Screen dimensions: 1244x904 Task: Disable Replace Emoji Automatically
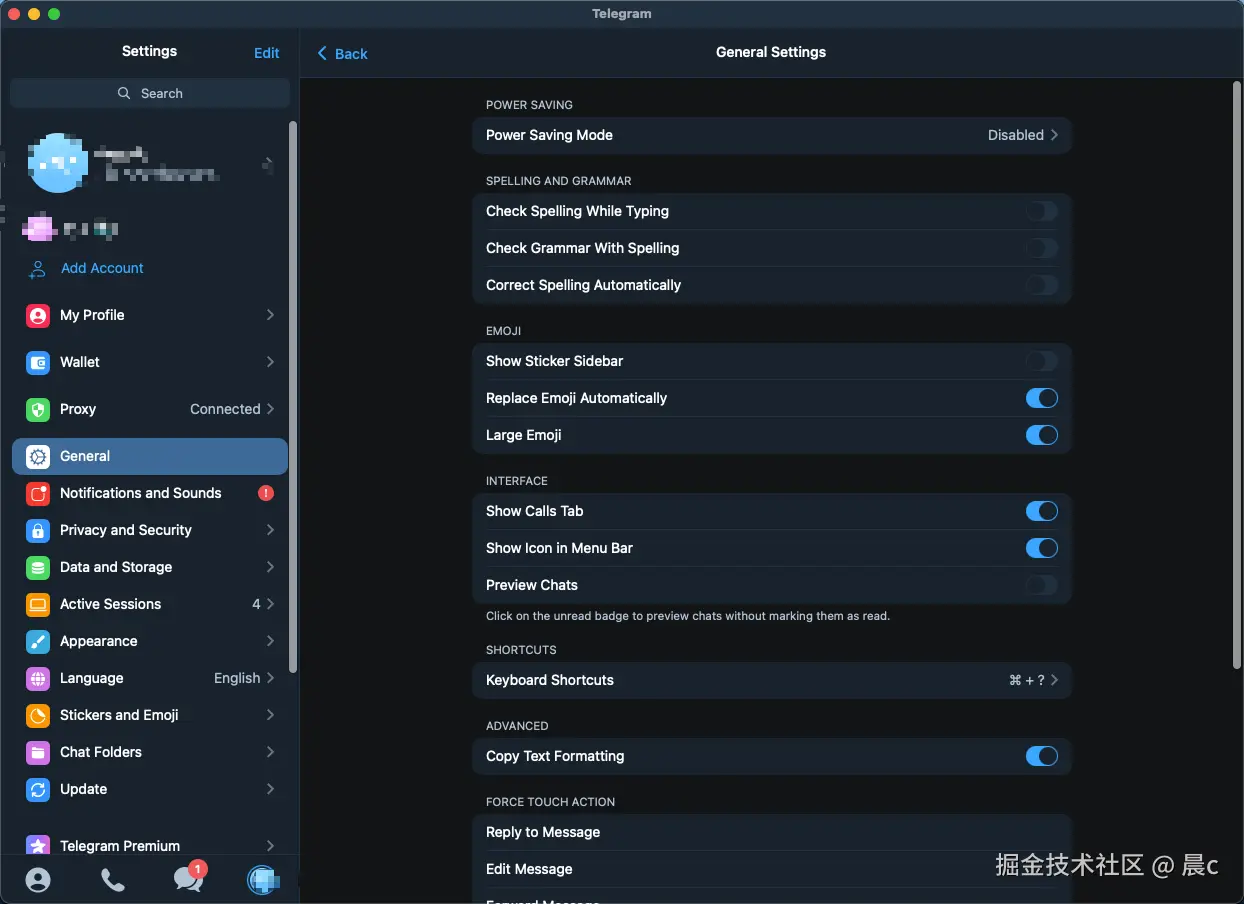point(1041,398)
